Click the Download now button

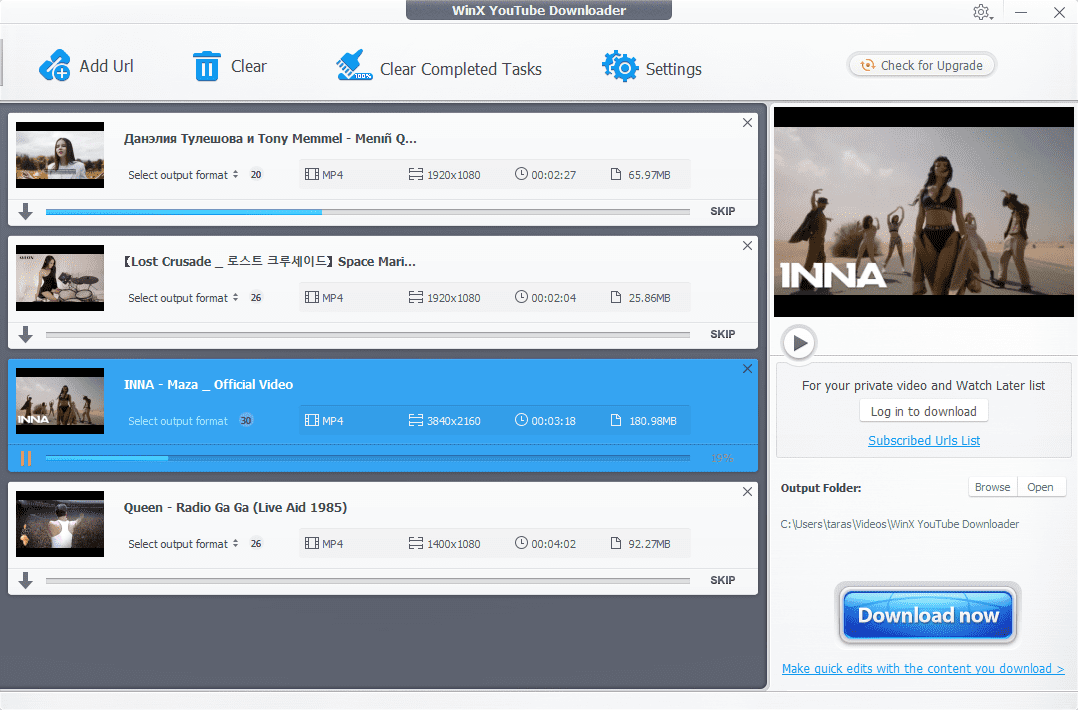927,615
